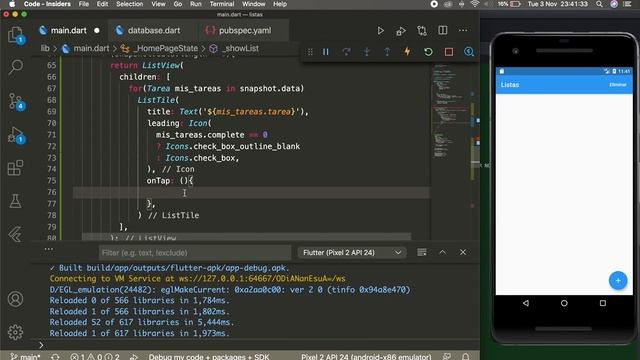The height and width of the screenshot is (360, 640).
Task: Click errors and warnings status item
Action: [95, 357]
